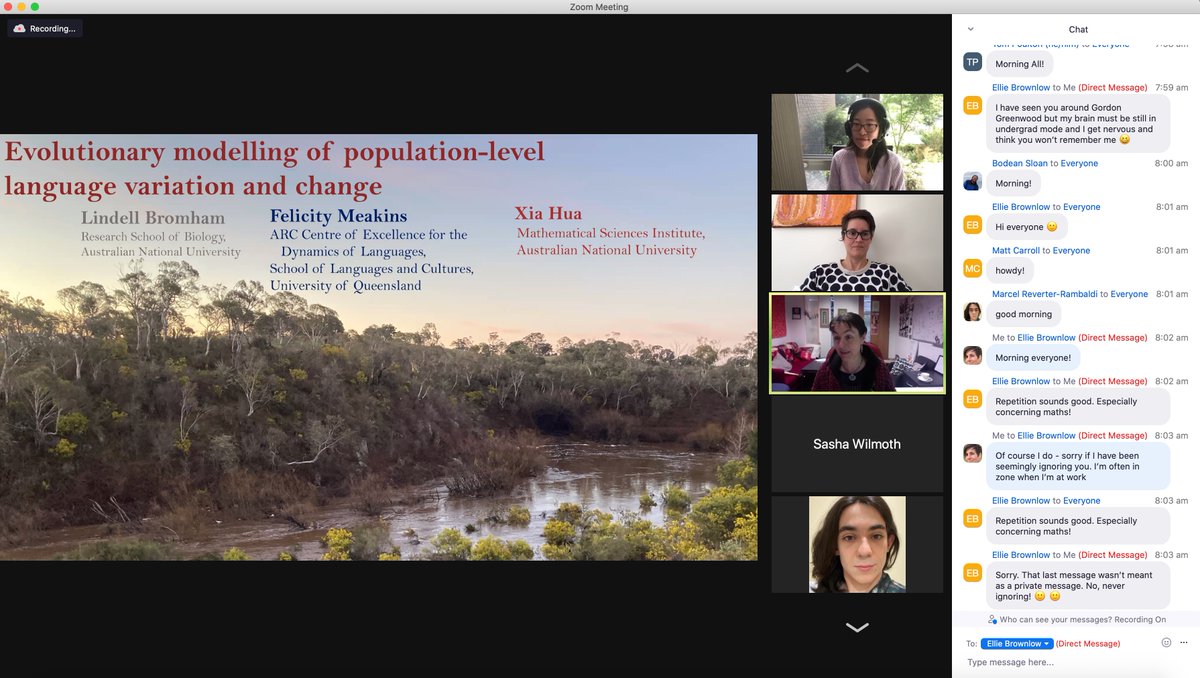Click the sender name 'Marcel Reverter-Rambaldi'
1200x678 pixels.
click(x=1045, y=294)
